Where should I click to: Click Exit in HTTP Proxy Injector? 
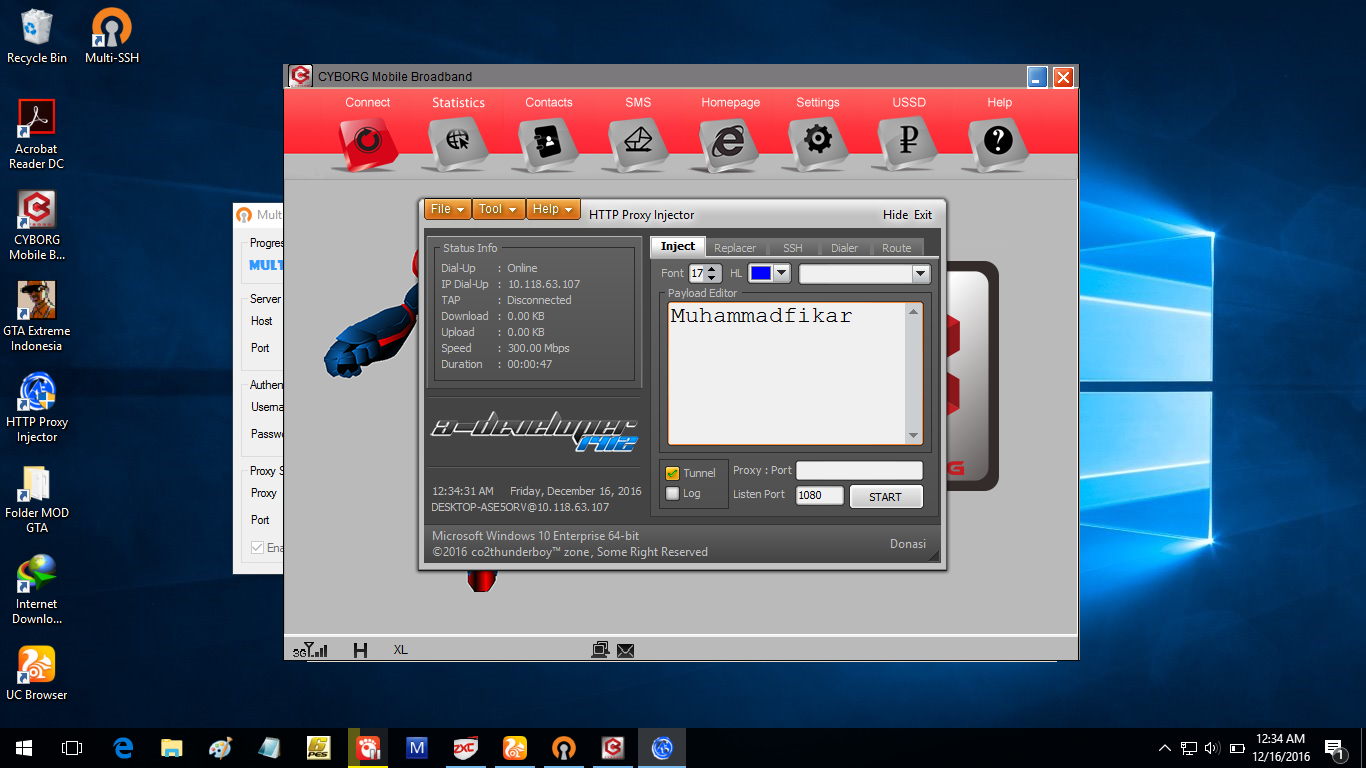coord(923,214)
